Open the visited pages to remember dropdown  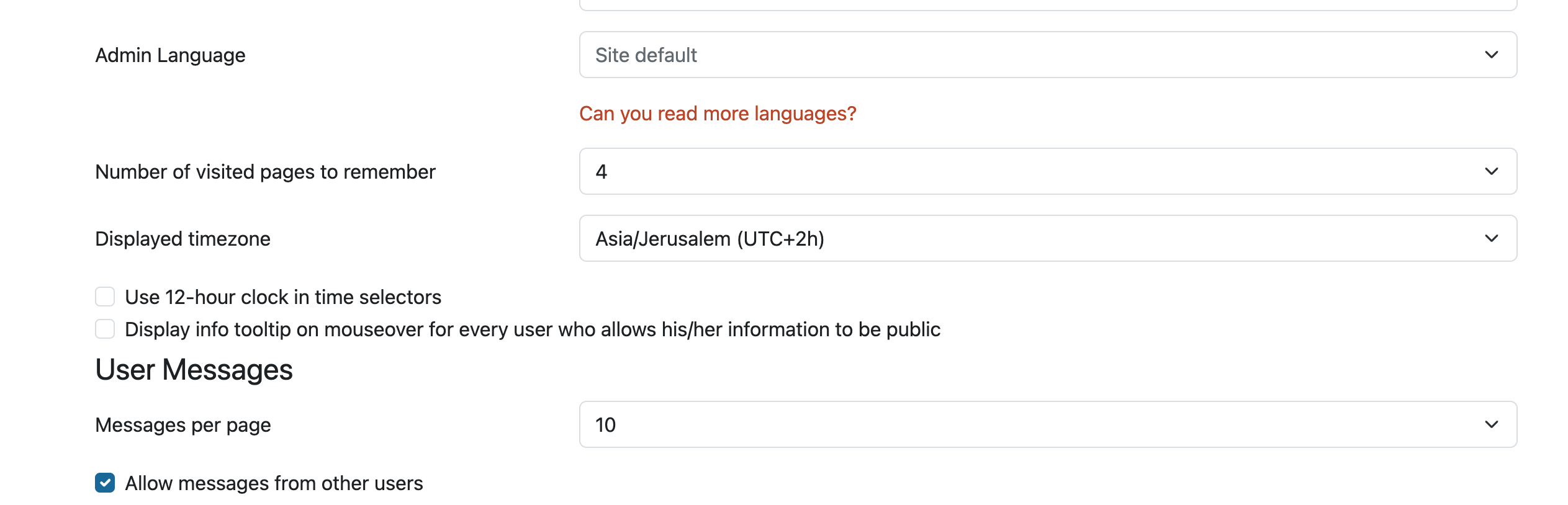[1048, 171]
